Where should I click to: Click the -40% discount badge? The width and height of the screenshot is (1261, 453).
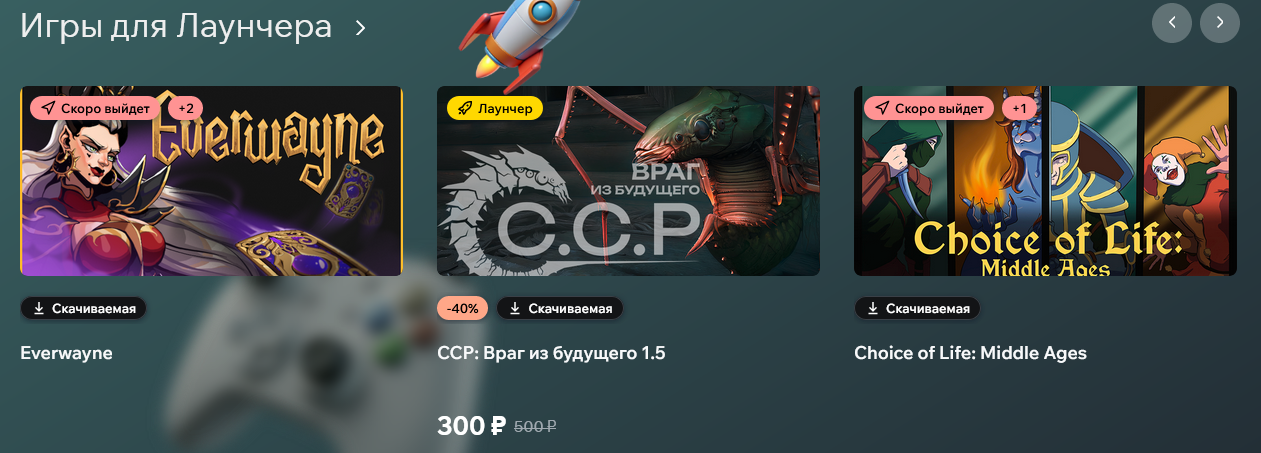[x=463, y=308]
